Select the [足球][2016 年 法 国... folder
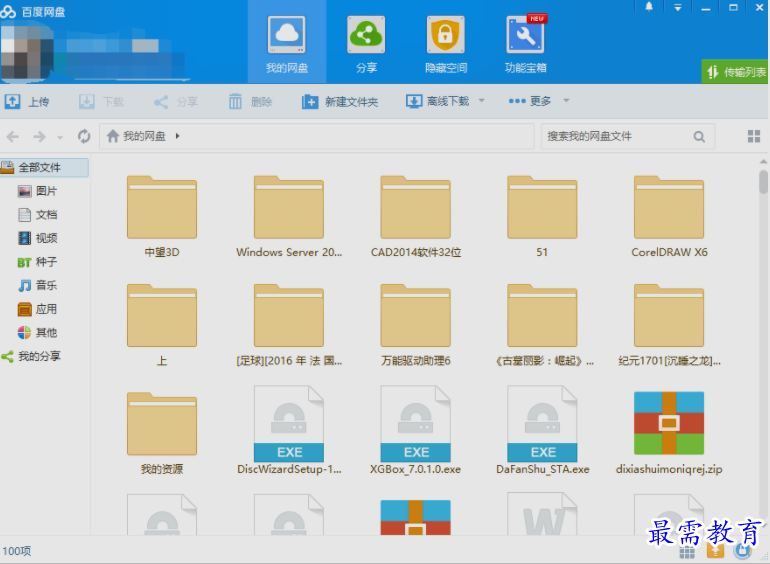Viewport: 770px width, 564px height. click(289, 325)
